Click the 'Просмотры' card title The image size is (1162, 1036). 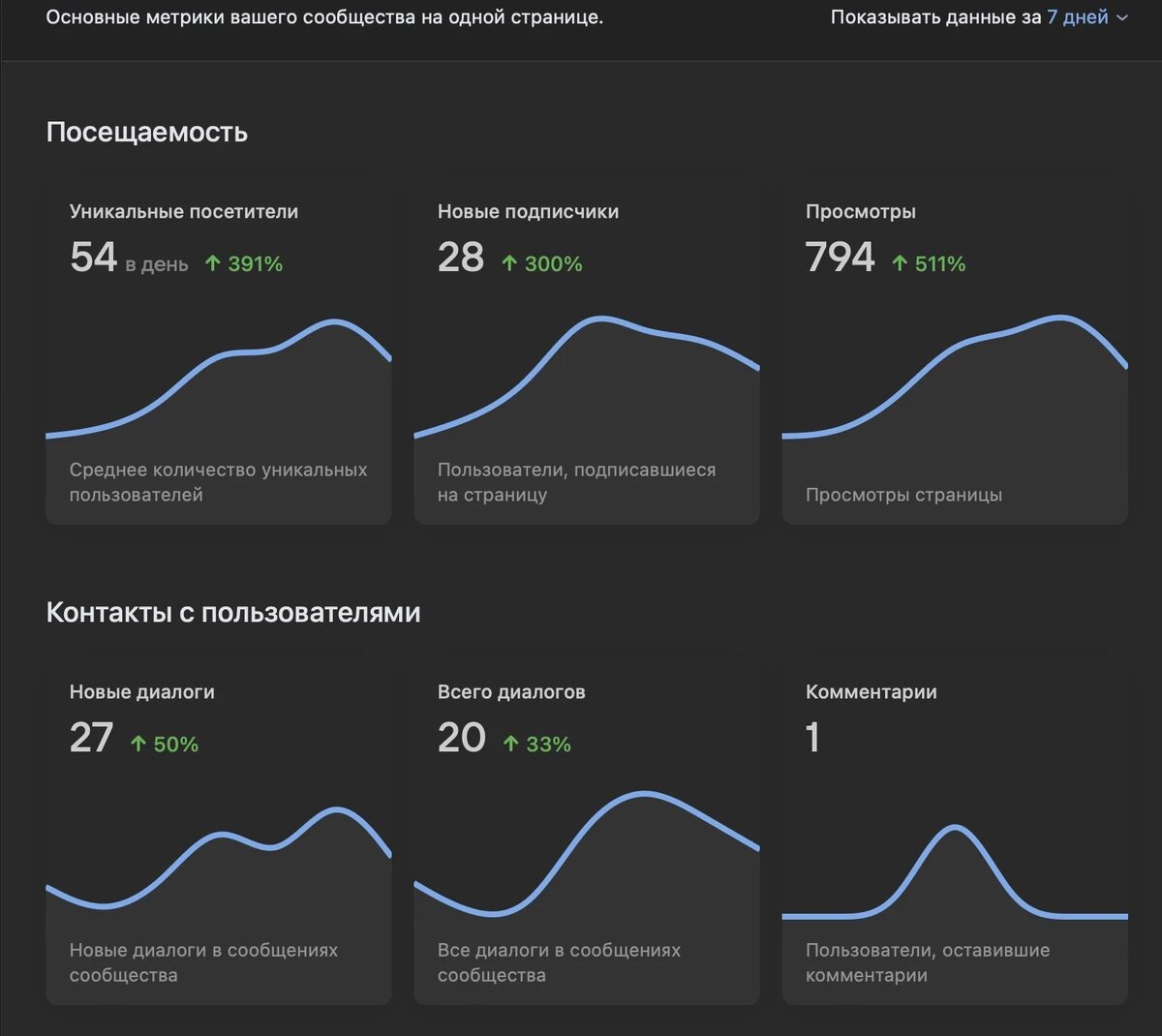pos(861,211)
